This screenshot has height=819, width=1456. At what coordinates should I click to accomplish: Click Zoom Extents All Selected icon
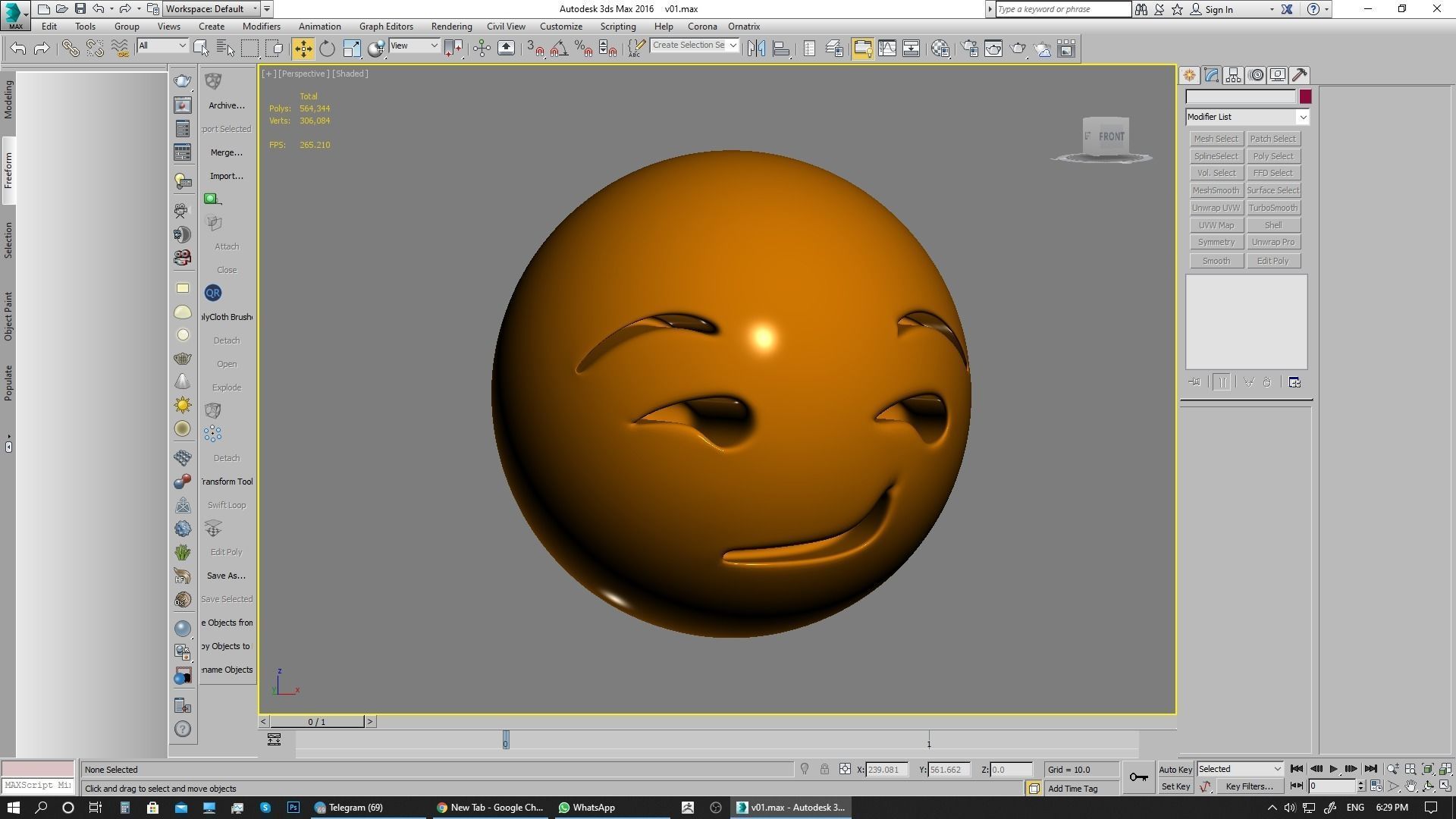[1445, 769]
